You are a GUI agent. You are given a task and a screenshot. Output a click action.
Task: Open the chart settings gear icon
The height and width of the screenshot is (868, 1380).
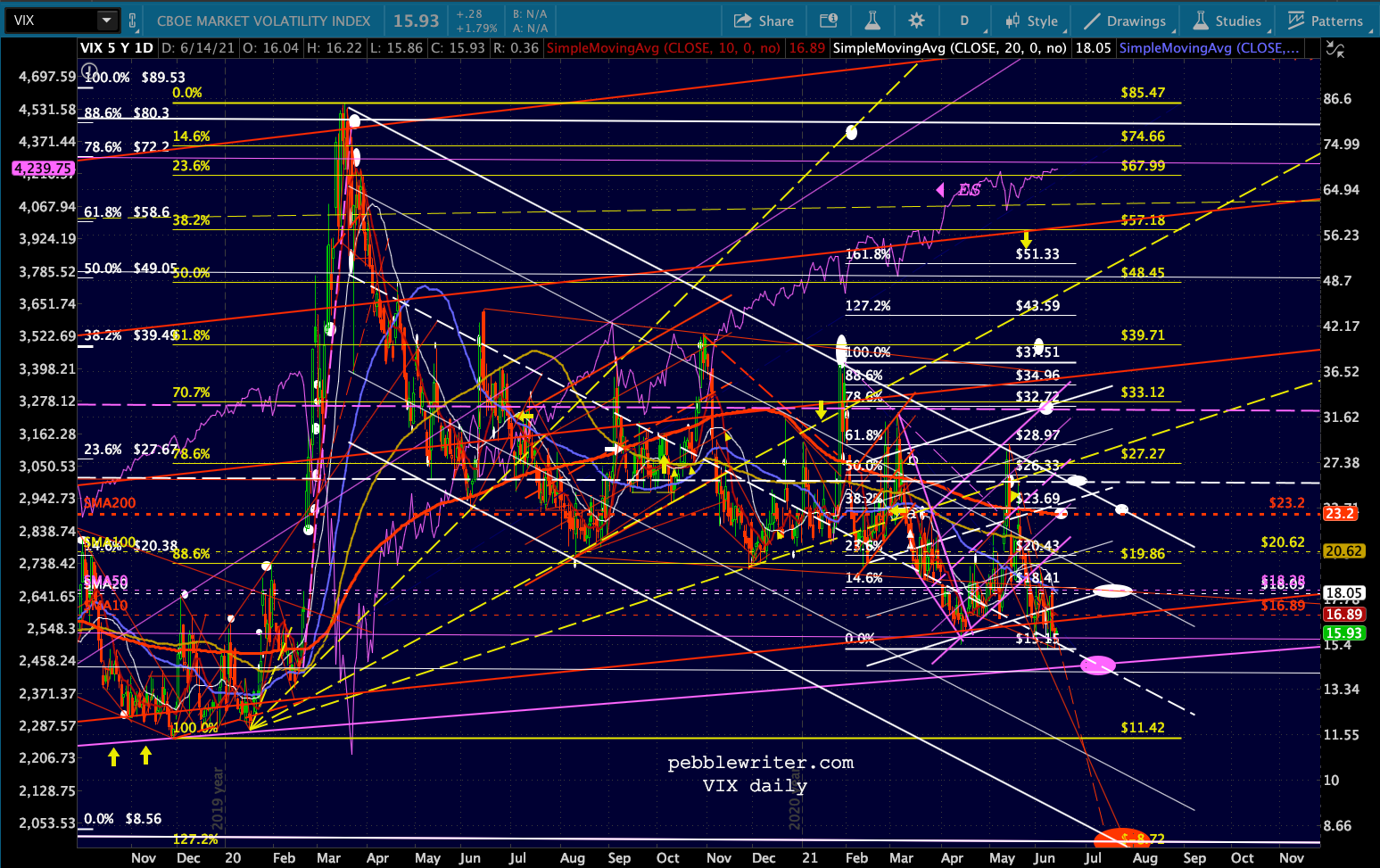click(x=916, y=21)
